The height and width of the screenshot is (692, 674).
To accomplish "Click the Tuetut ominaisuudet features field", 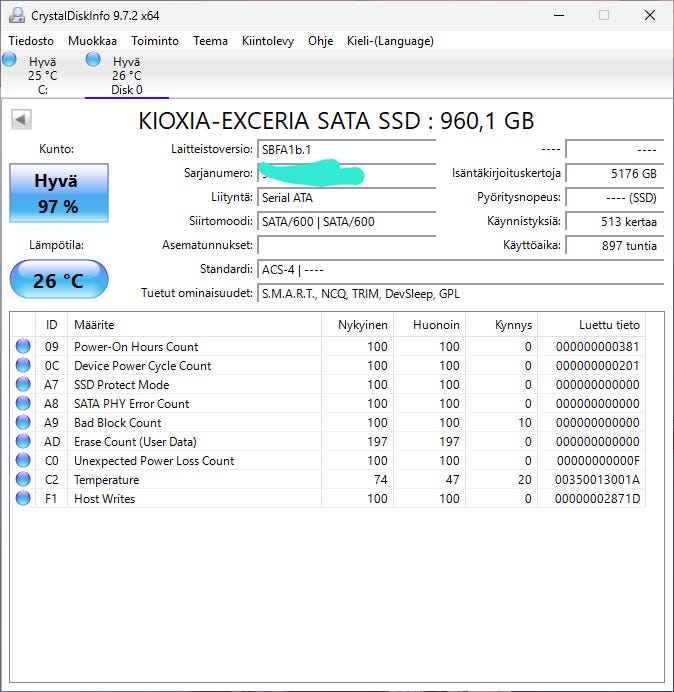I will 460,293.
